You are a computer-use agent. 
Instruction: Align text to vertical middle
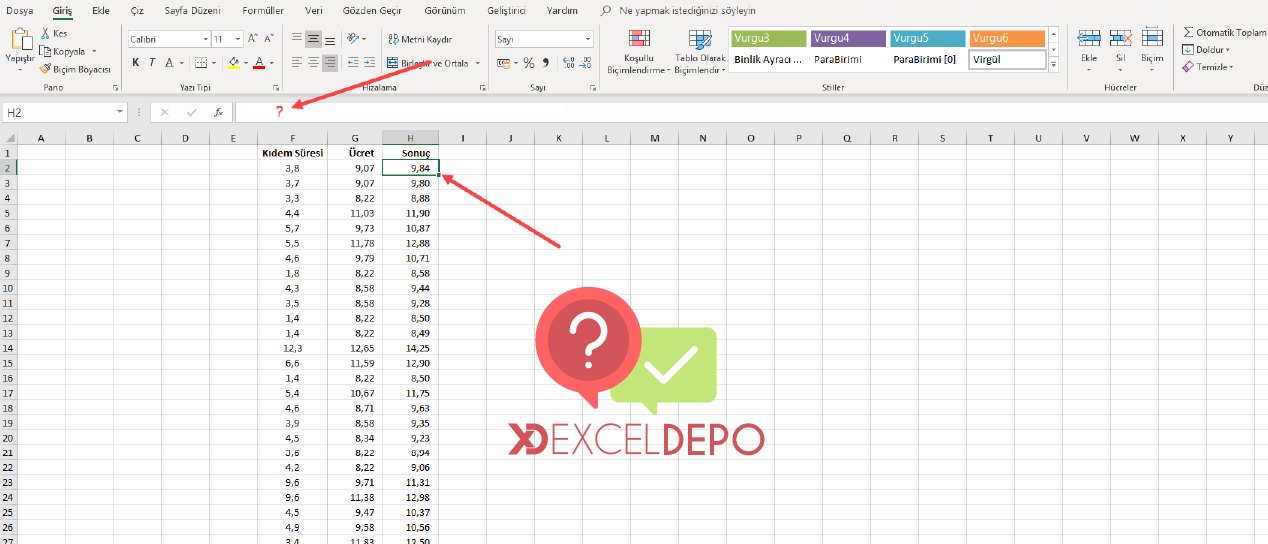314,39
